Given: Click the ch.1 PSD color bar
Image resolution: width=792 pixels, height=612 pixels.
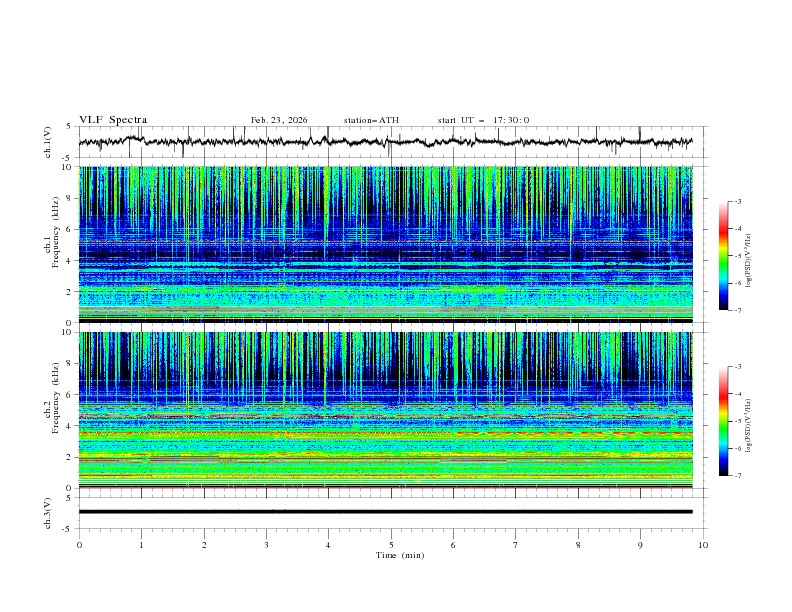Looking at the screenshot, I should tap(723, 256).
